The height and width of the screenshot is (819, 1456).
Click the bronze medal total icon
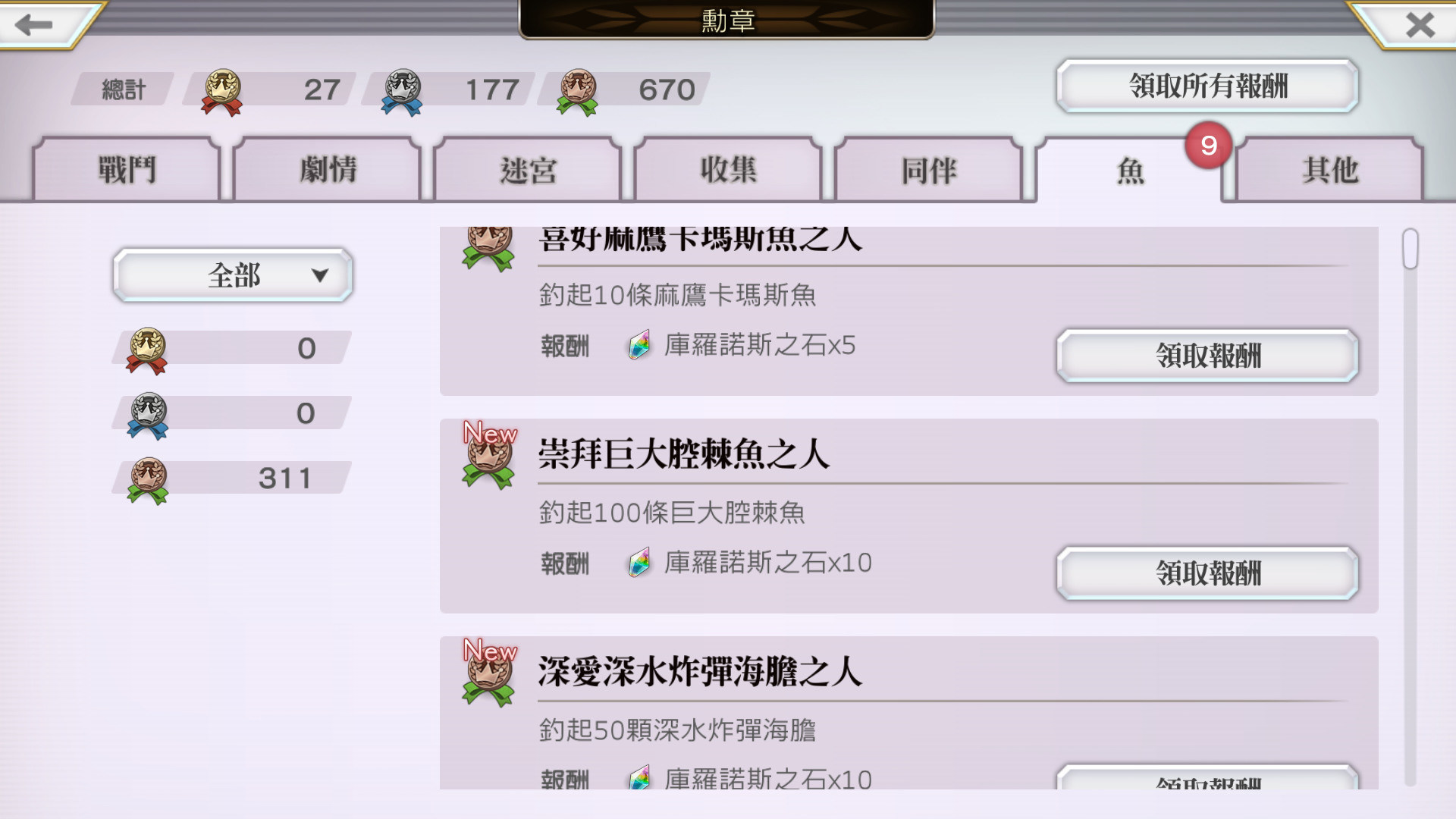click(x=578, y=93)
